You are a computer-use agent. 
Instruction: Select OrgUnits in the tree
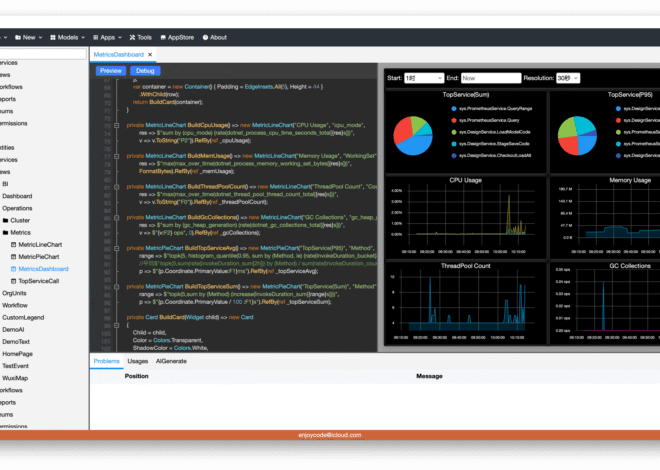click(x=14, y=294)
